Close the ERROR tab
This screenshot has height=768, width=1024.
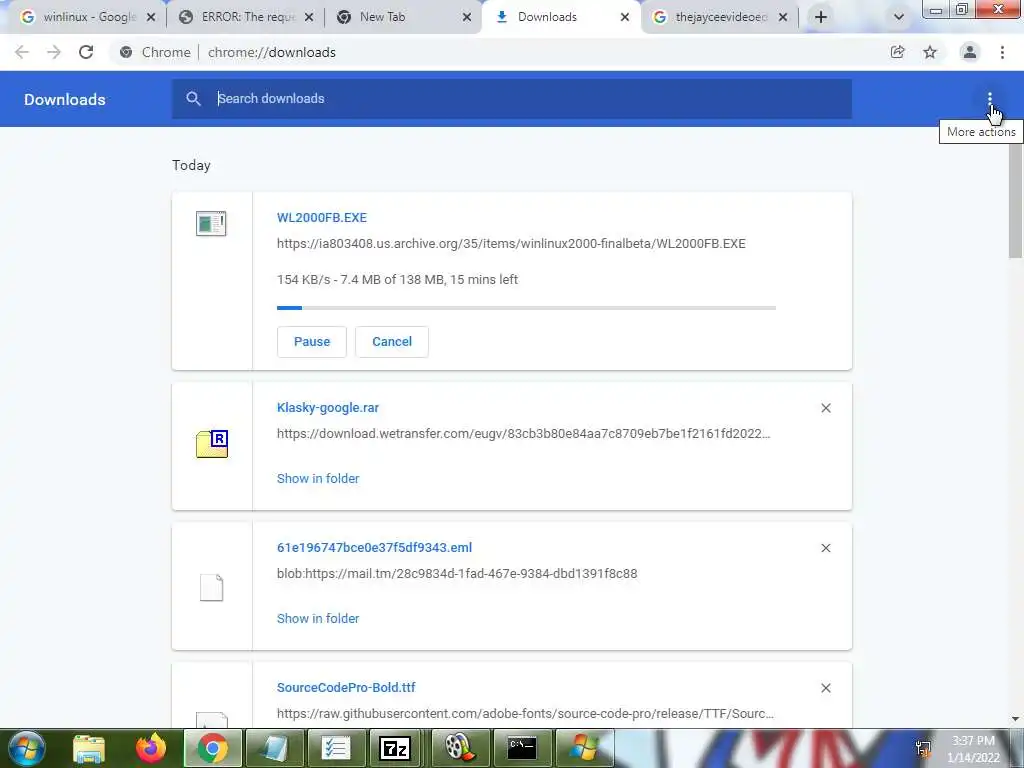tap(309, 17)
